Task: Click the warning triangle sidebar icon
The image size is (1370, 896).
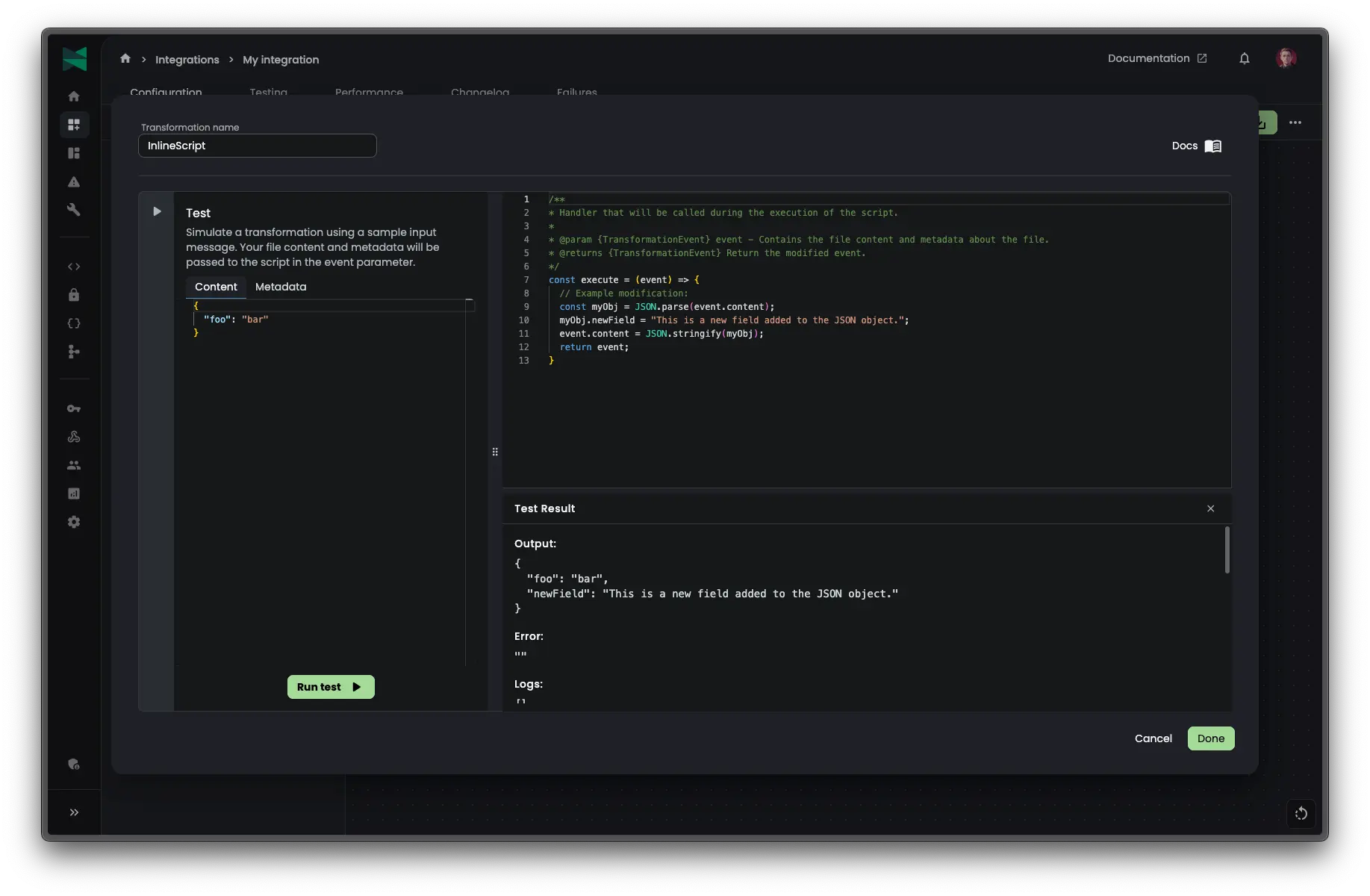Action: tap(74, 181)
